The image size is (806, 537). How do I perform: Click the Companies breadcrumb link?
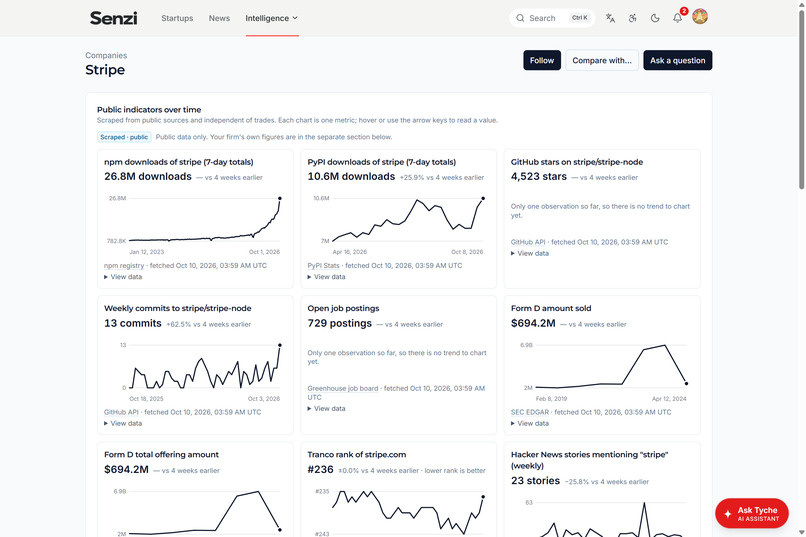click(106, 55)
